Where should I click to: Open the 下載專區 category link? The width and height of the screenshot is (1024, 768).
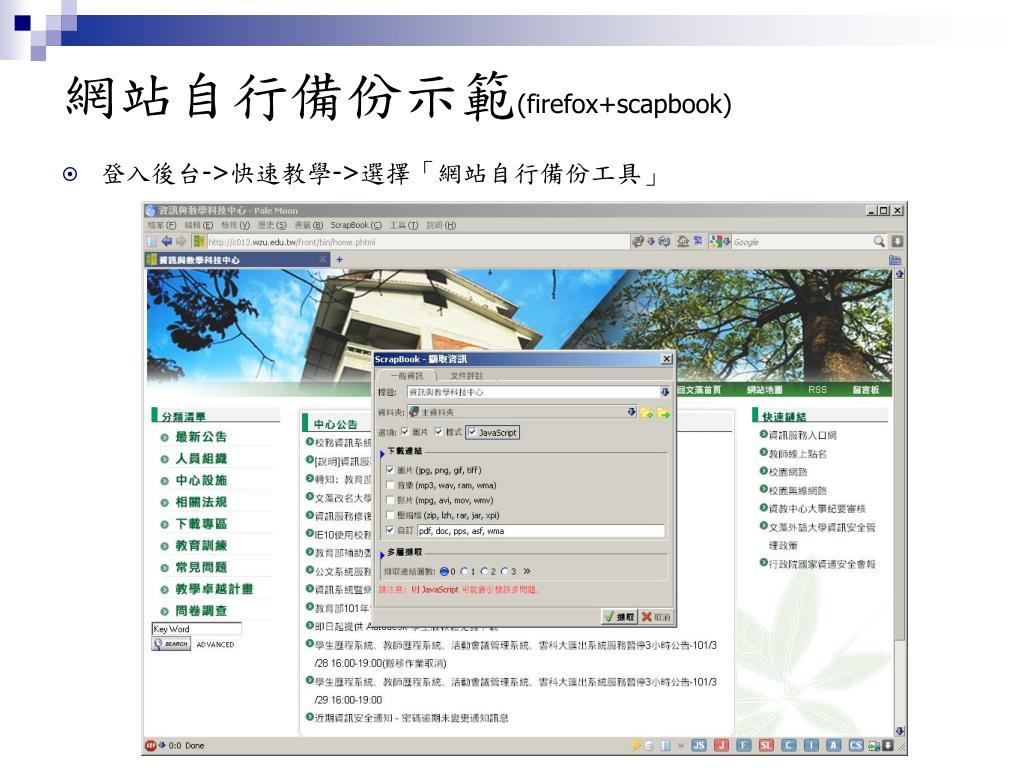pyautogui.click(x=201, y=524)
